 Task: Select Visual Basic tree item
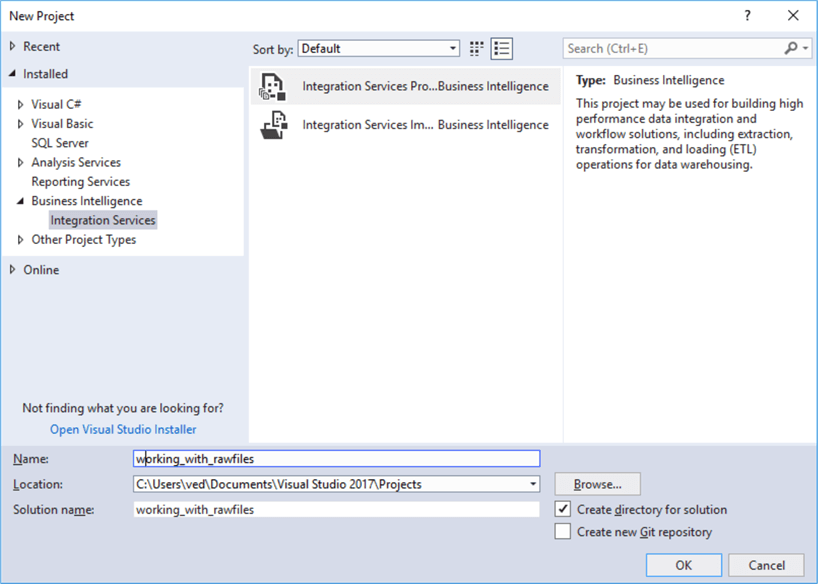pos(62,124)
